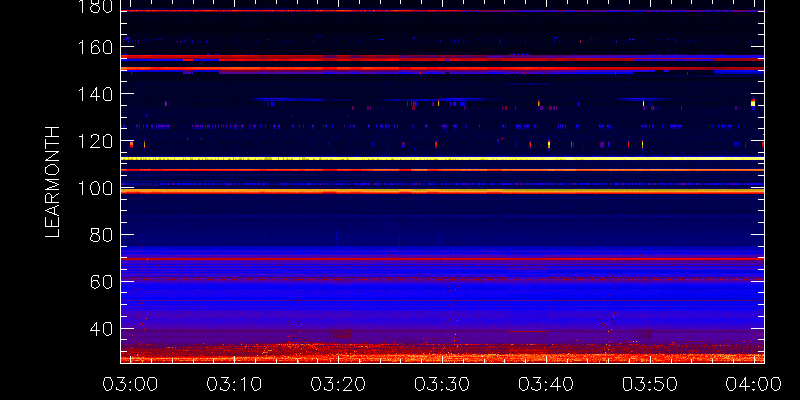800x400 pixels.
Task: Click the bright yellow band near 112
Action: tap(442, 159)
